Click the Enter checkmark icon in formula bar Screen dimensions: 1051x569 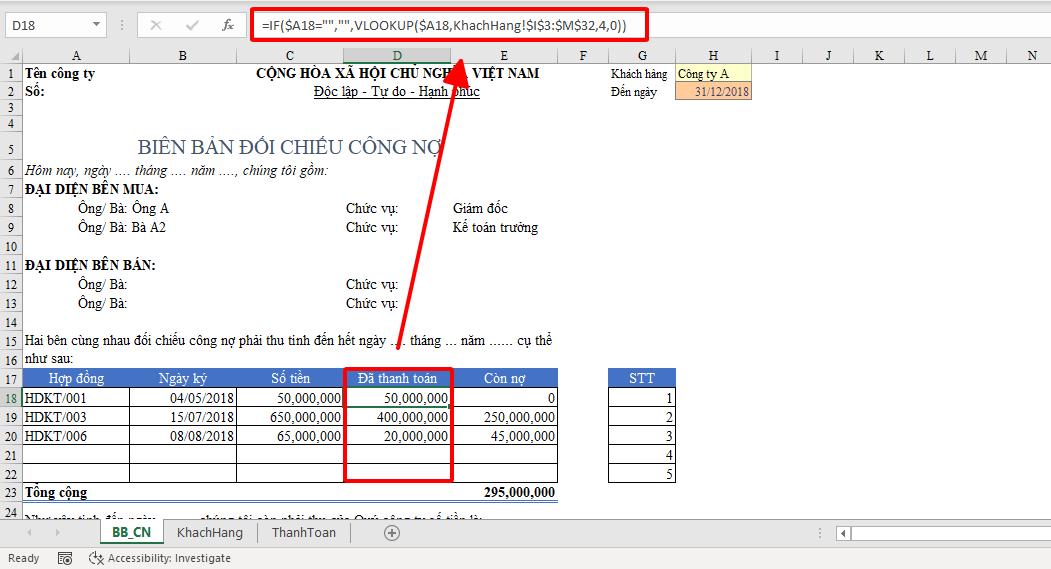pos(192,25)
